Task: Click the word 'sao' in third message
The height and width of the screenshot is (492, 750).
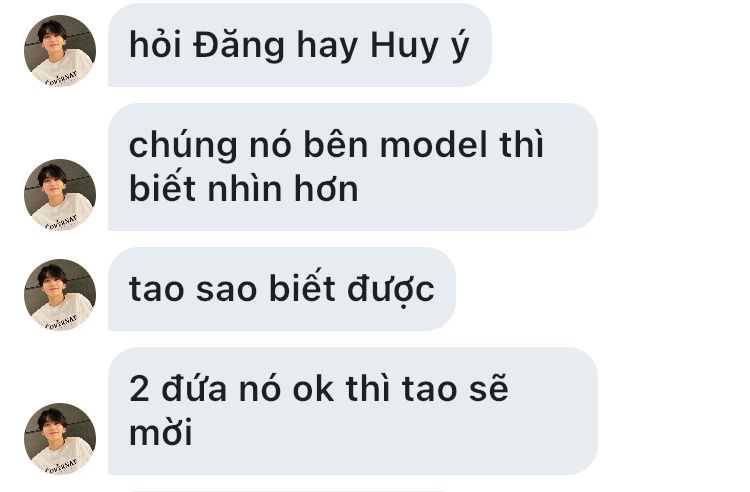Action: coord(226,290)
